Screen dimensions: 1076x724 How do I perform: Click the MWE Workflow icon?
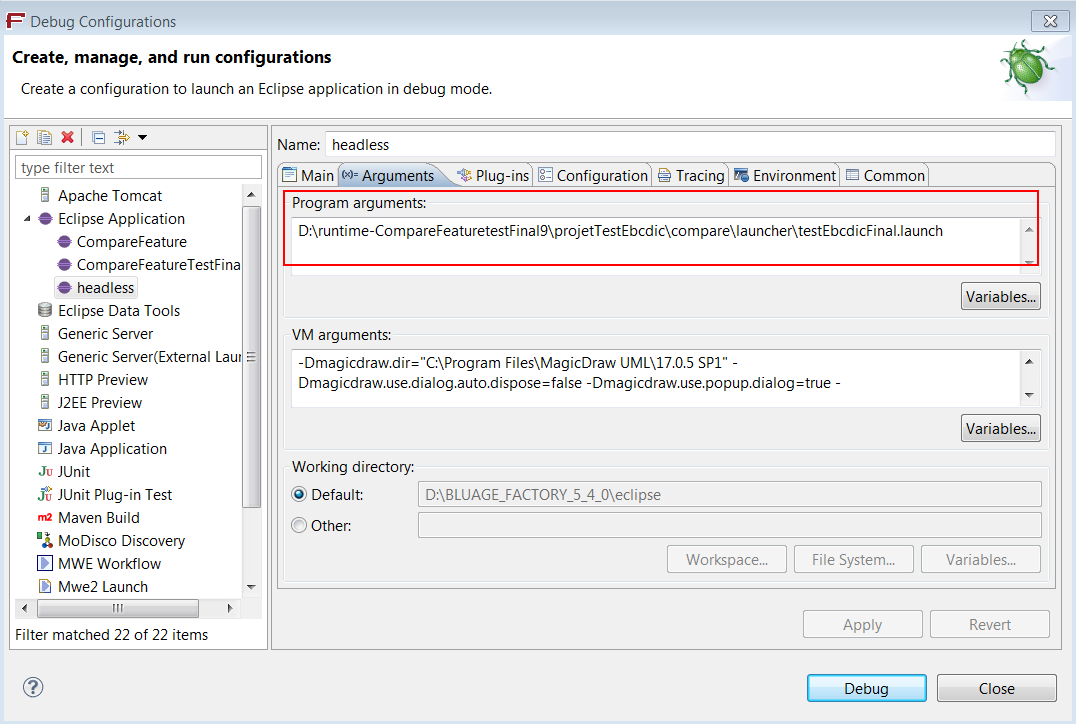click(45, 563)
